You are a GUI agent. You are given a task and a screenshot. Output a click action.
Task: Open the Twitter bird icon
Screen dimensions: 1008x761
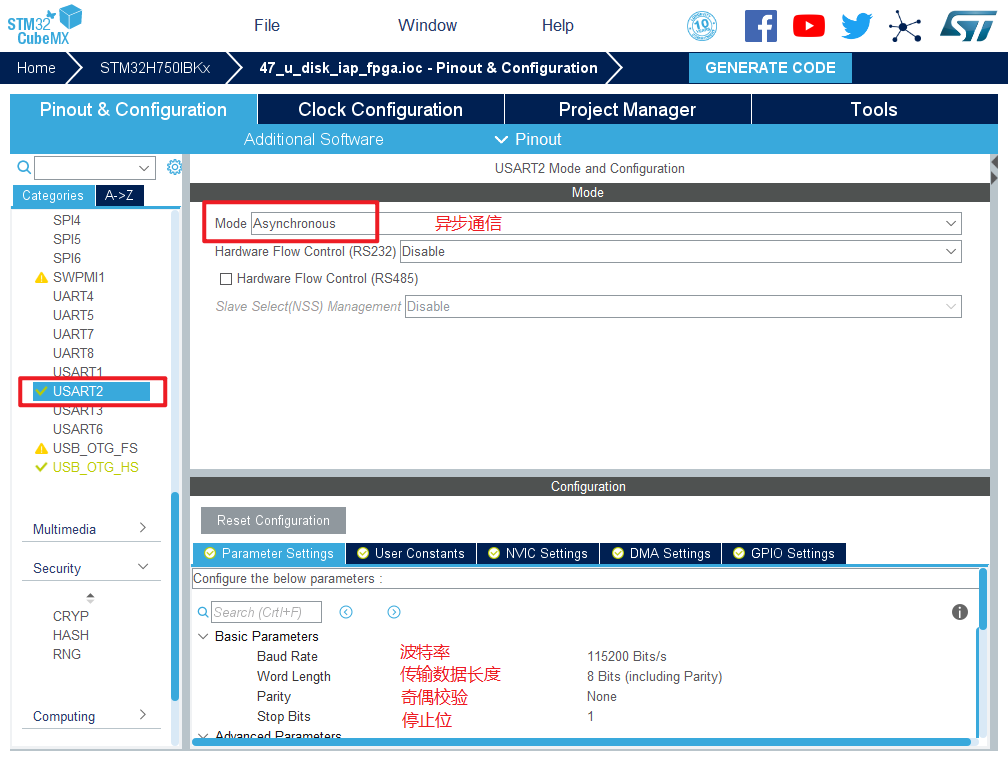coord(856,26)
